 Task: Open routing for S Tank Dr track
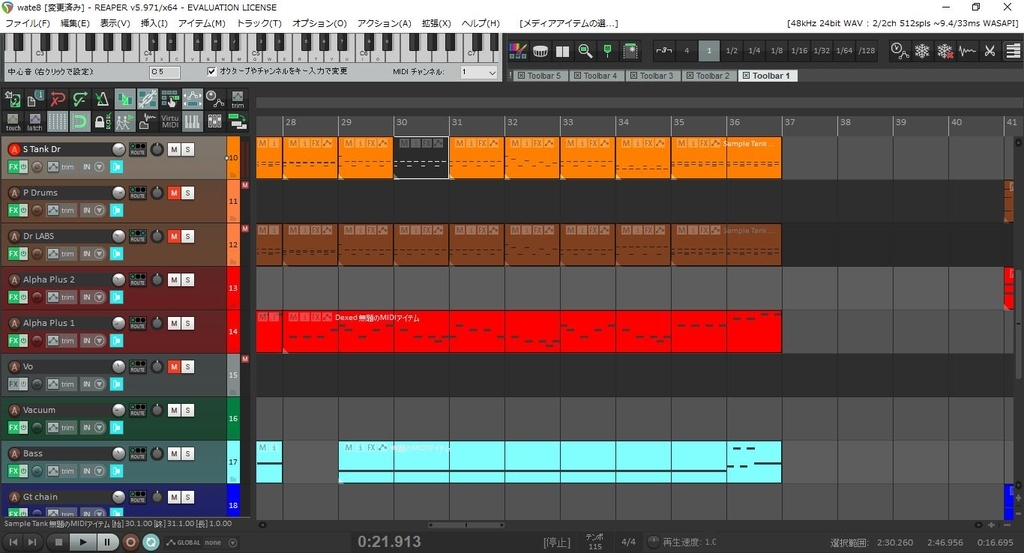137,149
